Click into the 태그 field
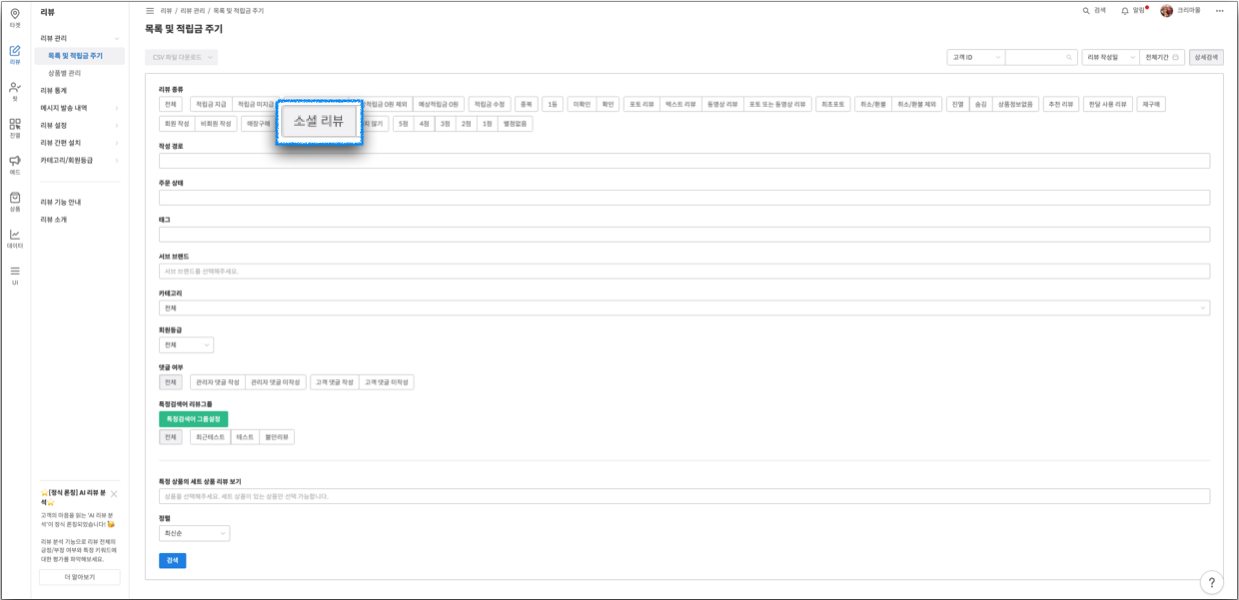 pos(684,234)
